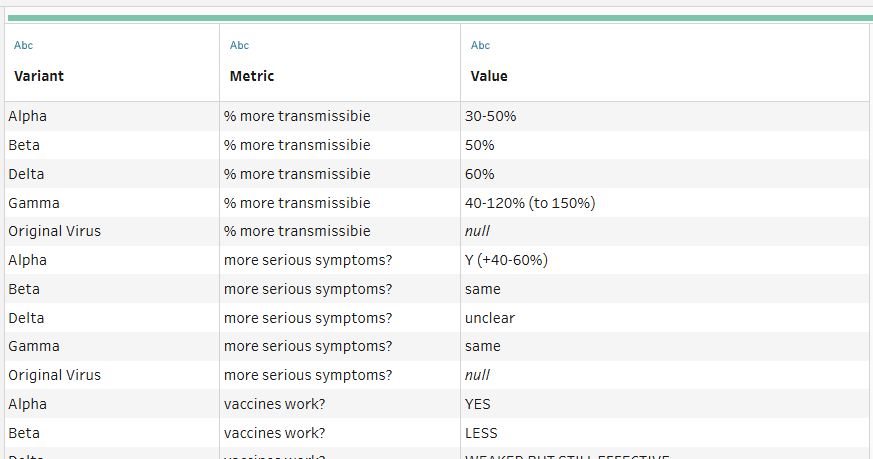The height and width of the screenshot is (459, 873).
Task: Select the LESS value cell
Action: (x=481, y=433)
